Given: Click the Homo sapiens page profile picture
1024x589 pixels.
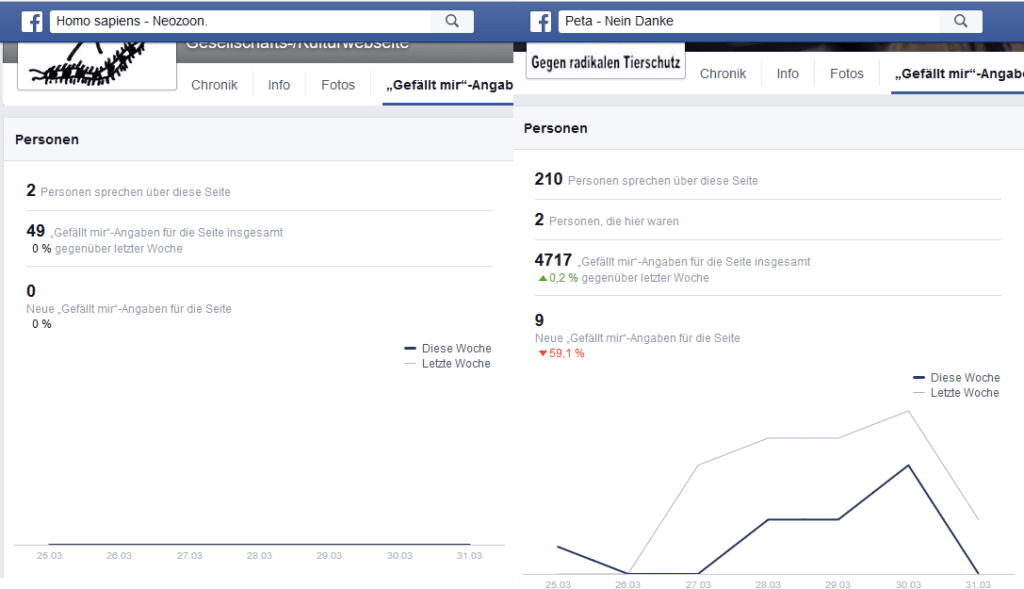Looking at the screenshot, I should point(97,66).
